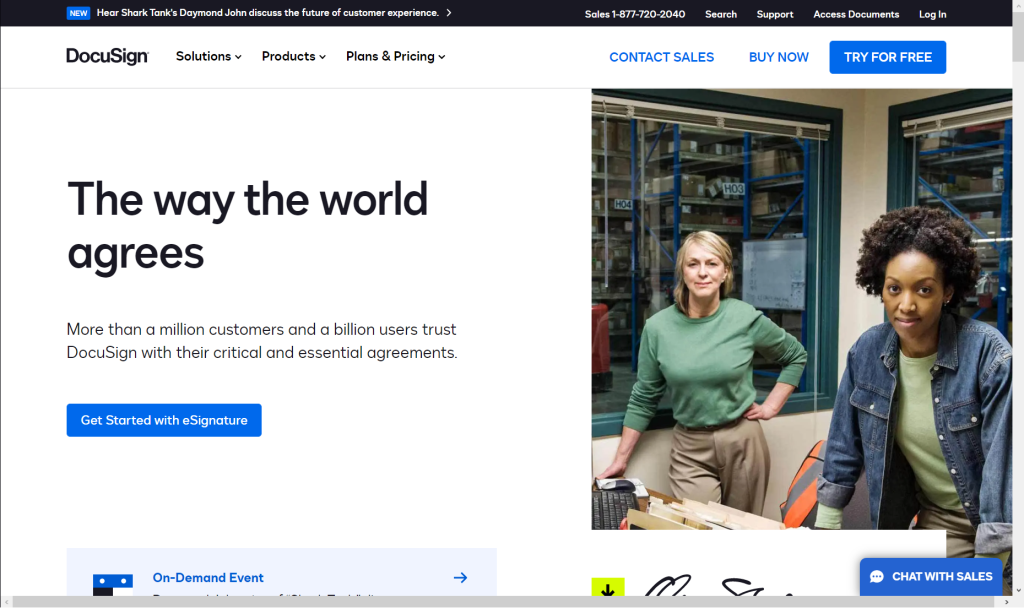This screenshot has width=1024, height=608.
Task: Click the "More than a million customers" paragraph
Action: click(262, 341)
